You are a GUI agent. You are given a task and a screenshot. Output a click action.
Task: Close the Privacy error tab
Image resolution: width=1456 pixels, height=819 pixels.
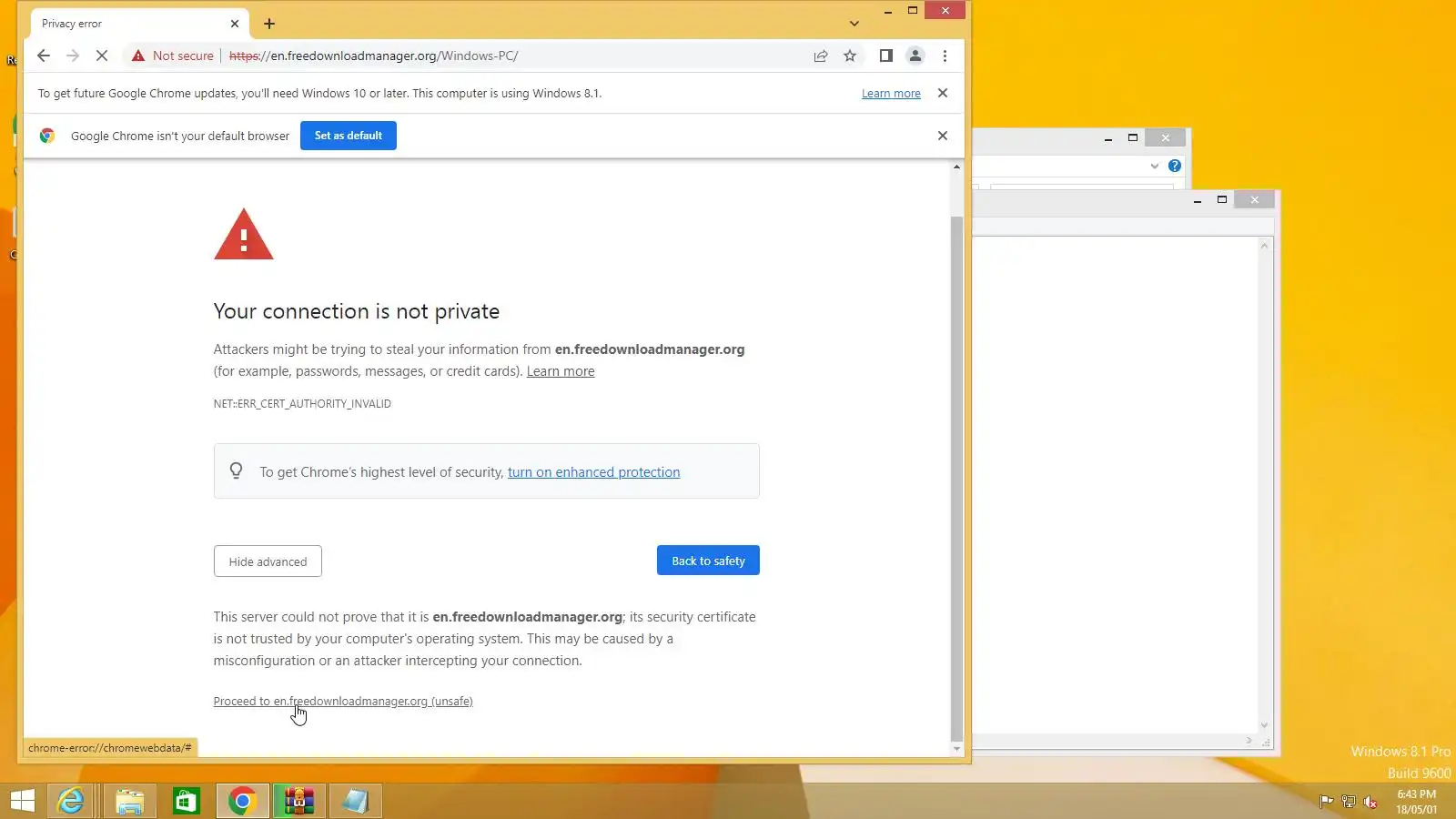coord(235,24)
